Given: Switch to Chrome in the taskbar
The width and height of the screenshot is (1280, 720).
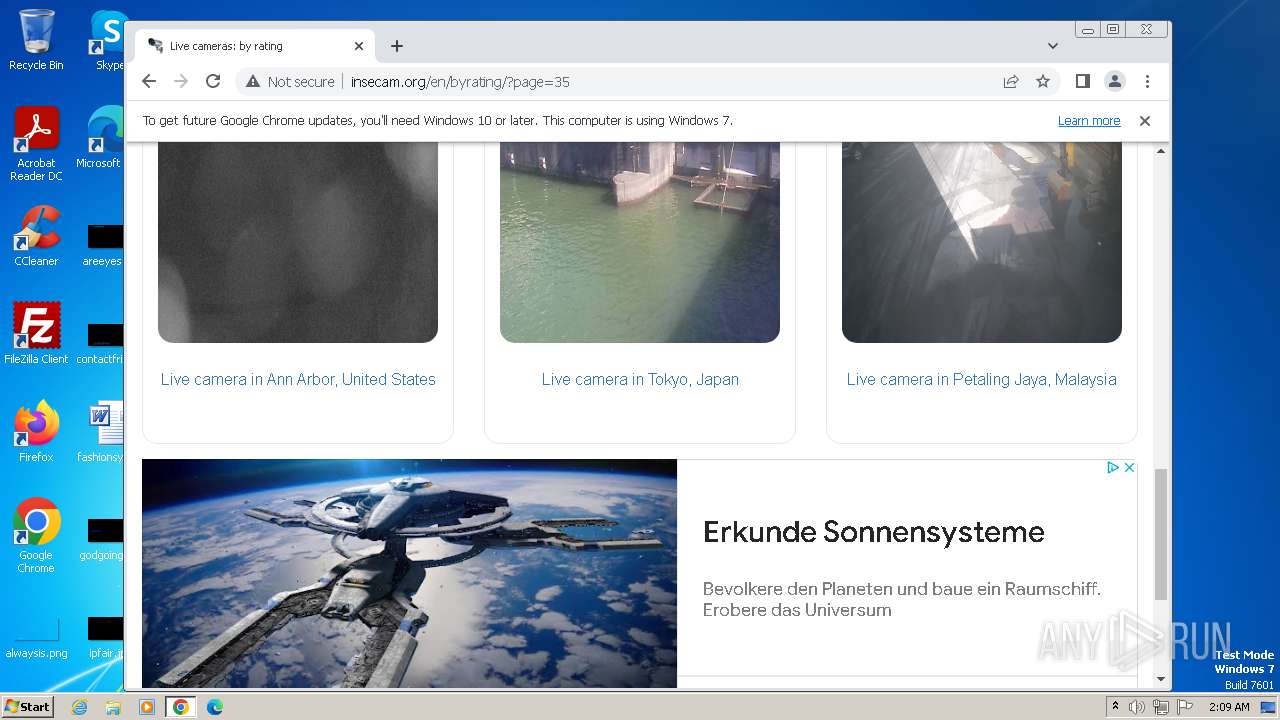Looking at the screenshot, I should [x=181, y=707].
